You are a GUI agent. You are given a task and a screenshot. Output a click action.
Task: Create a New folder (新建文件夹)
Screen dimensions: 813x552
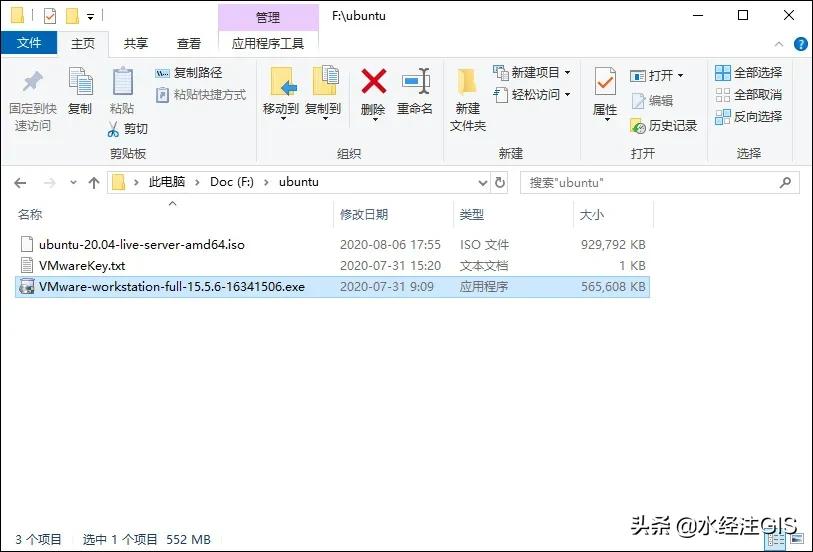pos(468,100)
